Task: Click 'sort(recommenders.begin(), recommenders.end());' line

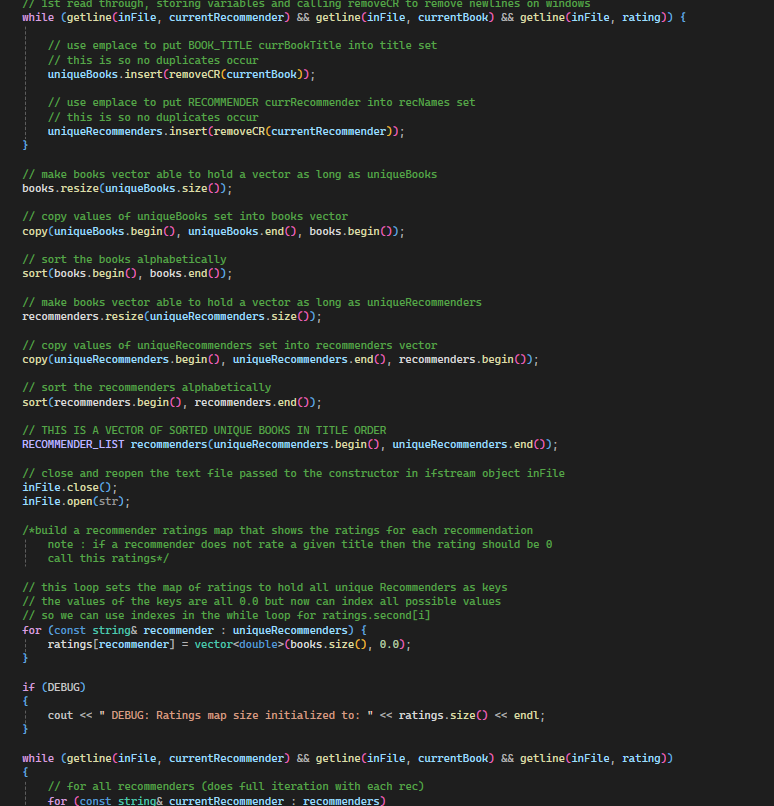Action: coord(172,402)
